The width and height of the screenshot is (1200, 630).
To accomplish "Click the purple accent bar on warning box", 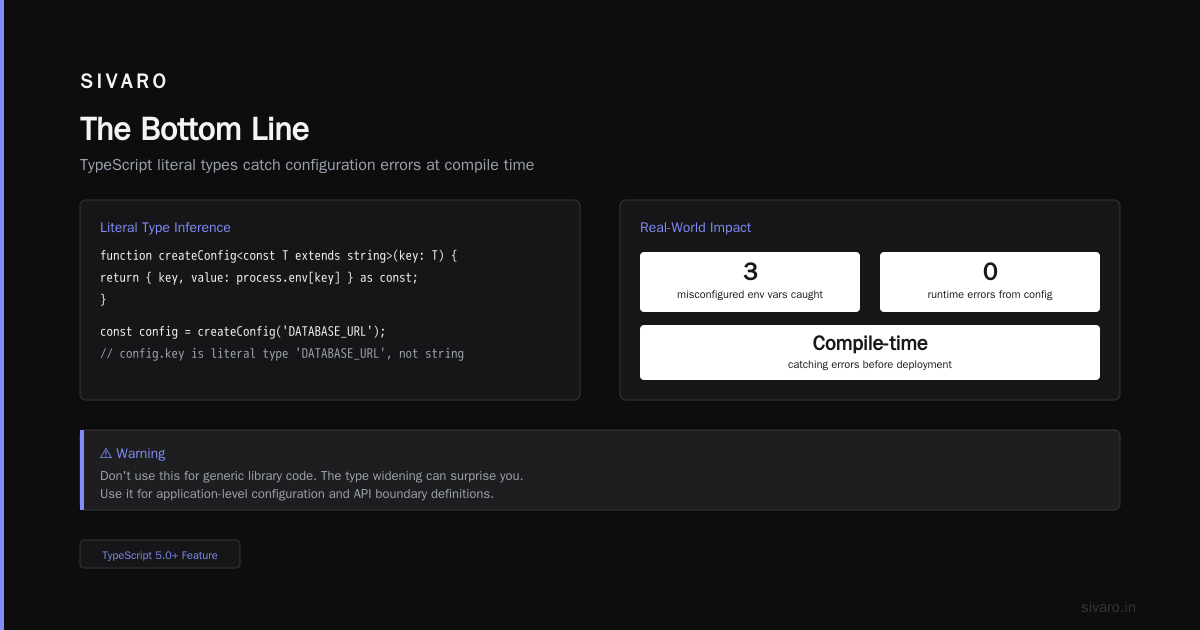I will pyautogui.click(x=82, y=470).
